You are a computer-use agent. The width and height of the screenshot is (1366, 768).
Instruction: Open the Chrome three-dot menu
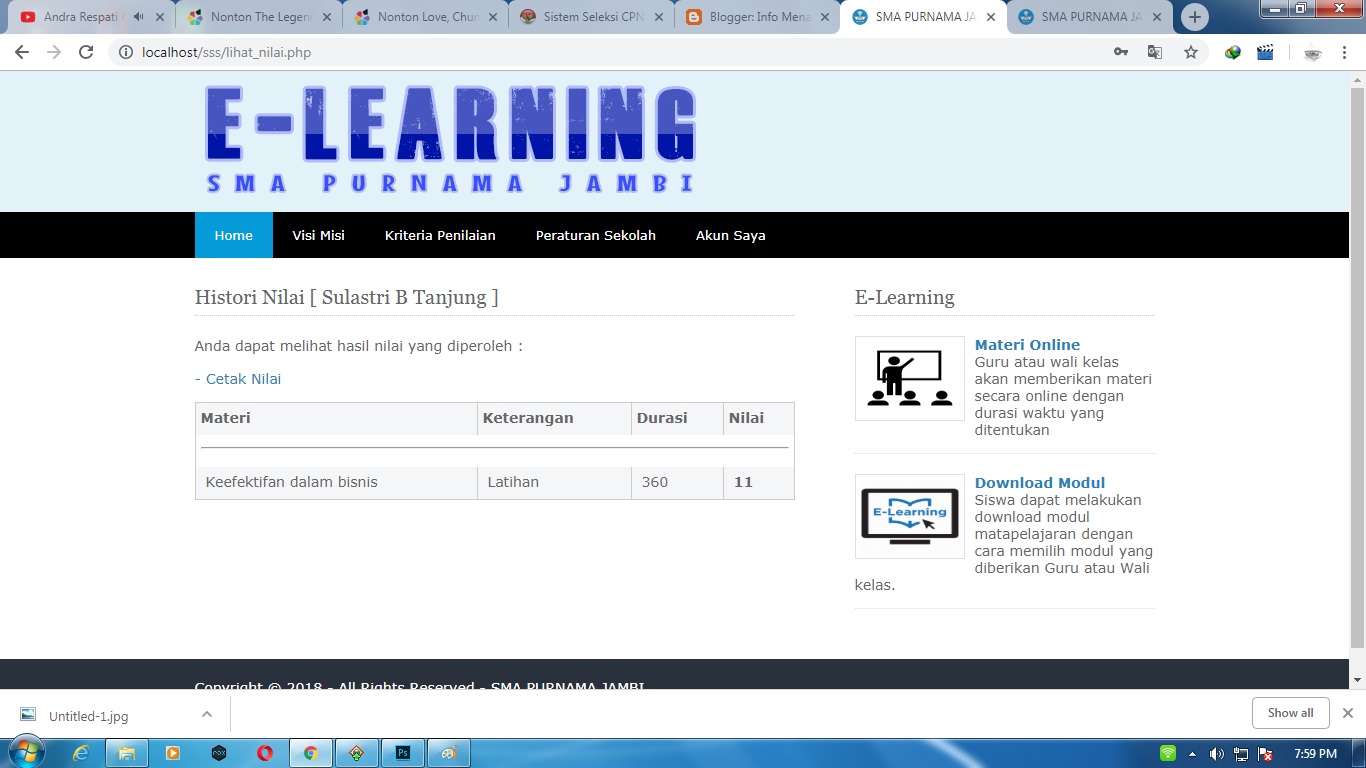[1345, 51]
